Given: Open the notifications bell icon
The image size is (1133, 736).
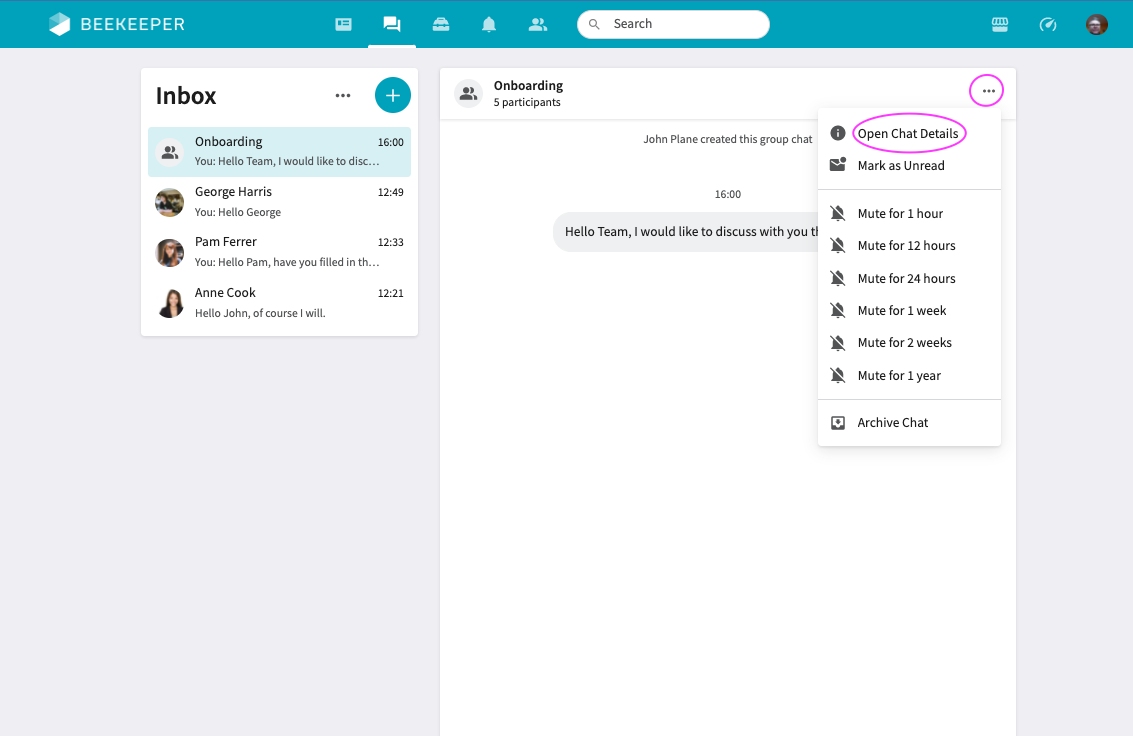Looking at the screenshot, I should pos(489,25).
